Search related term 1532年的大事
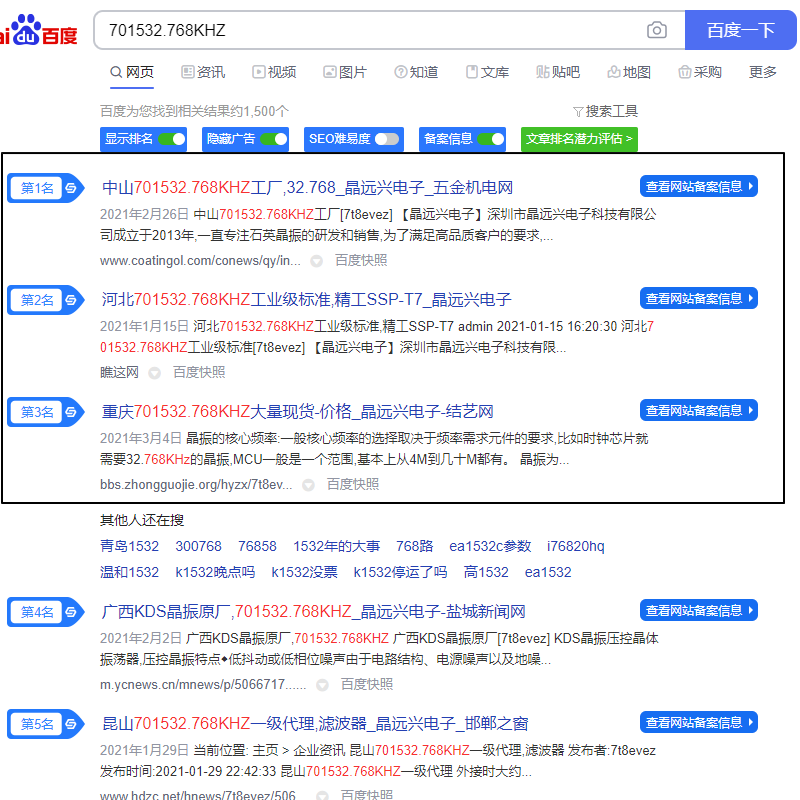The image size is (800, 800). pos(336,546)
